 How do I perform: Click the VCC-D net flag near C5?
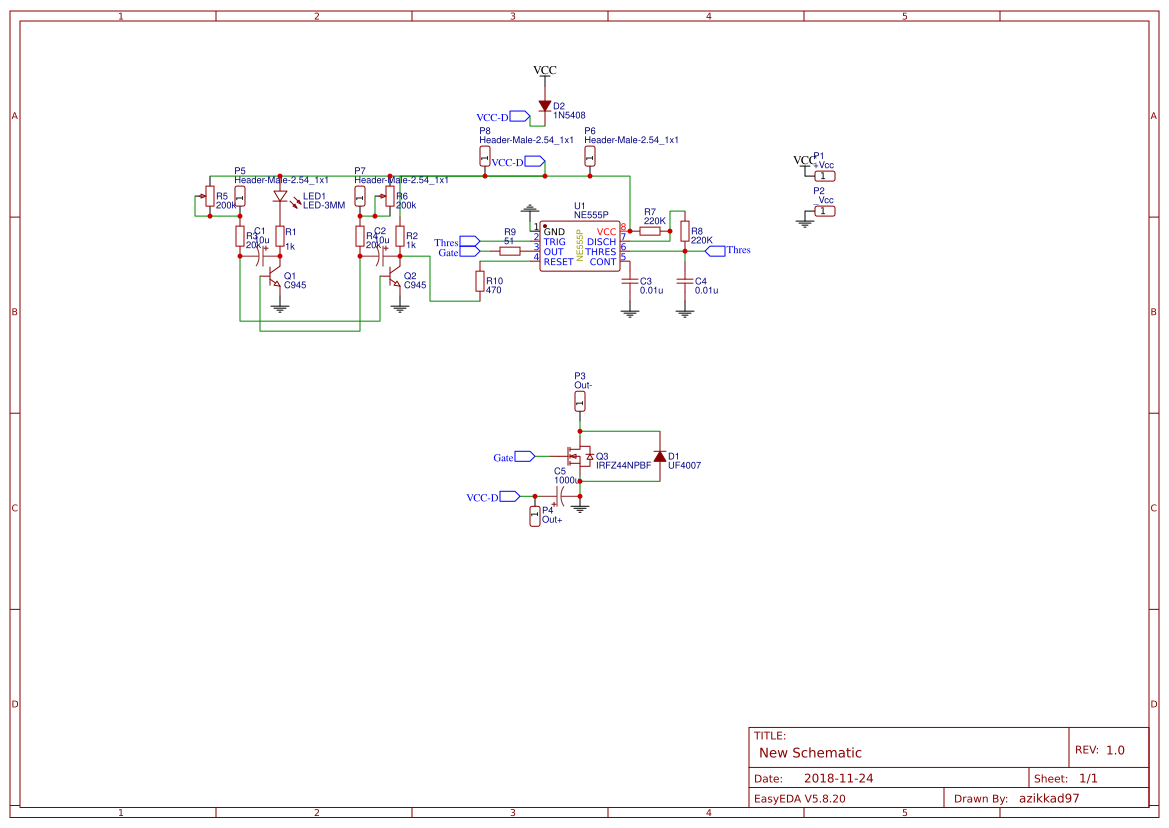509,496
